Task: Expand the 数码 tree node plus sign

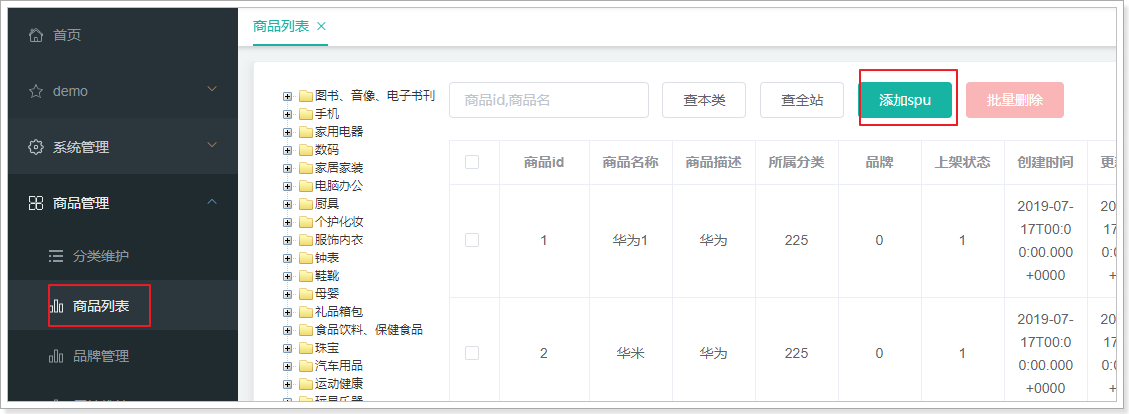Action: coord(288,150)
